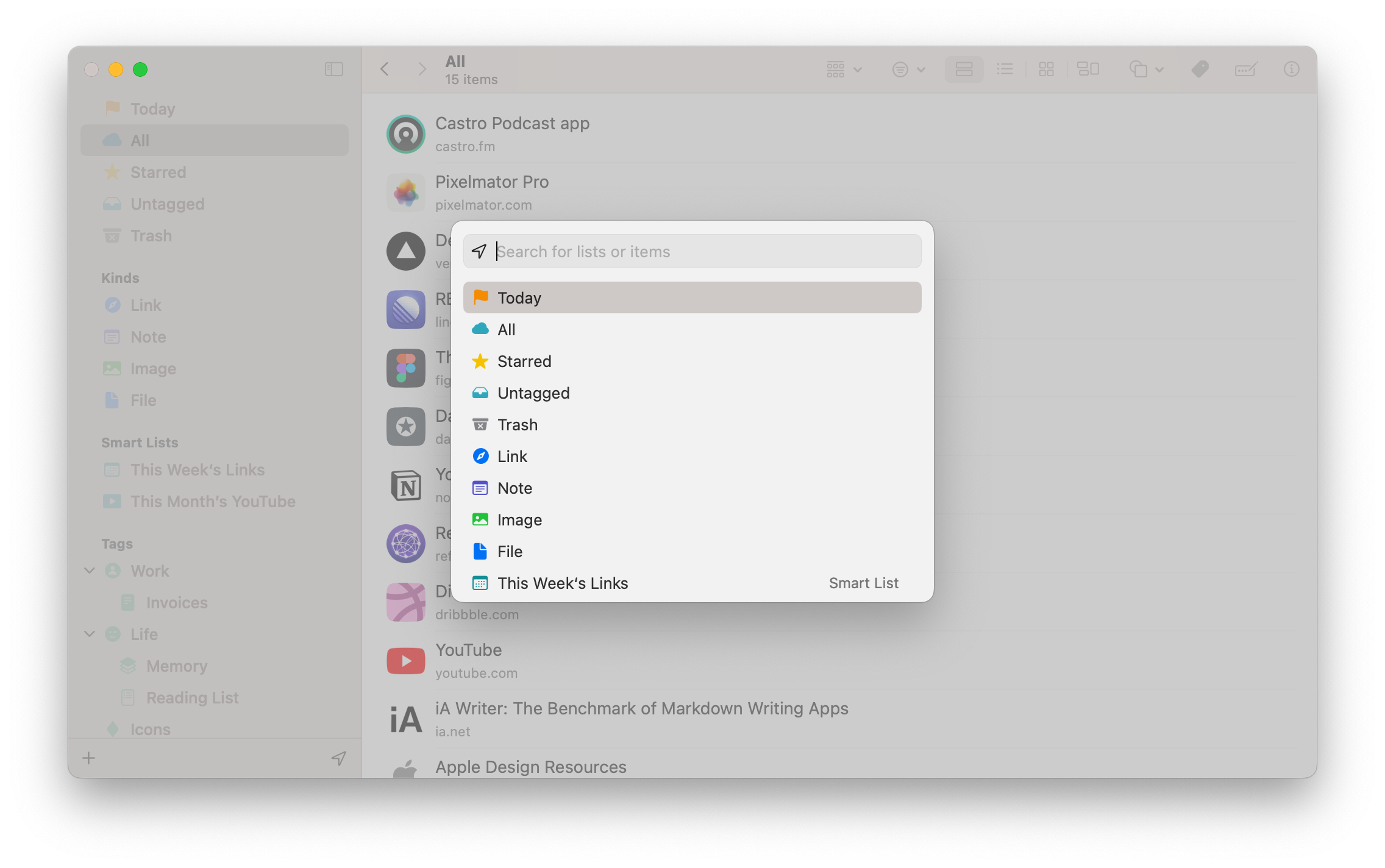
Task: Switch to the grid view layout
Action: pos(1046,69)
